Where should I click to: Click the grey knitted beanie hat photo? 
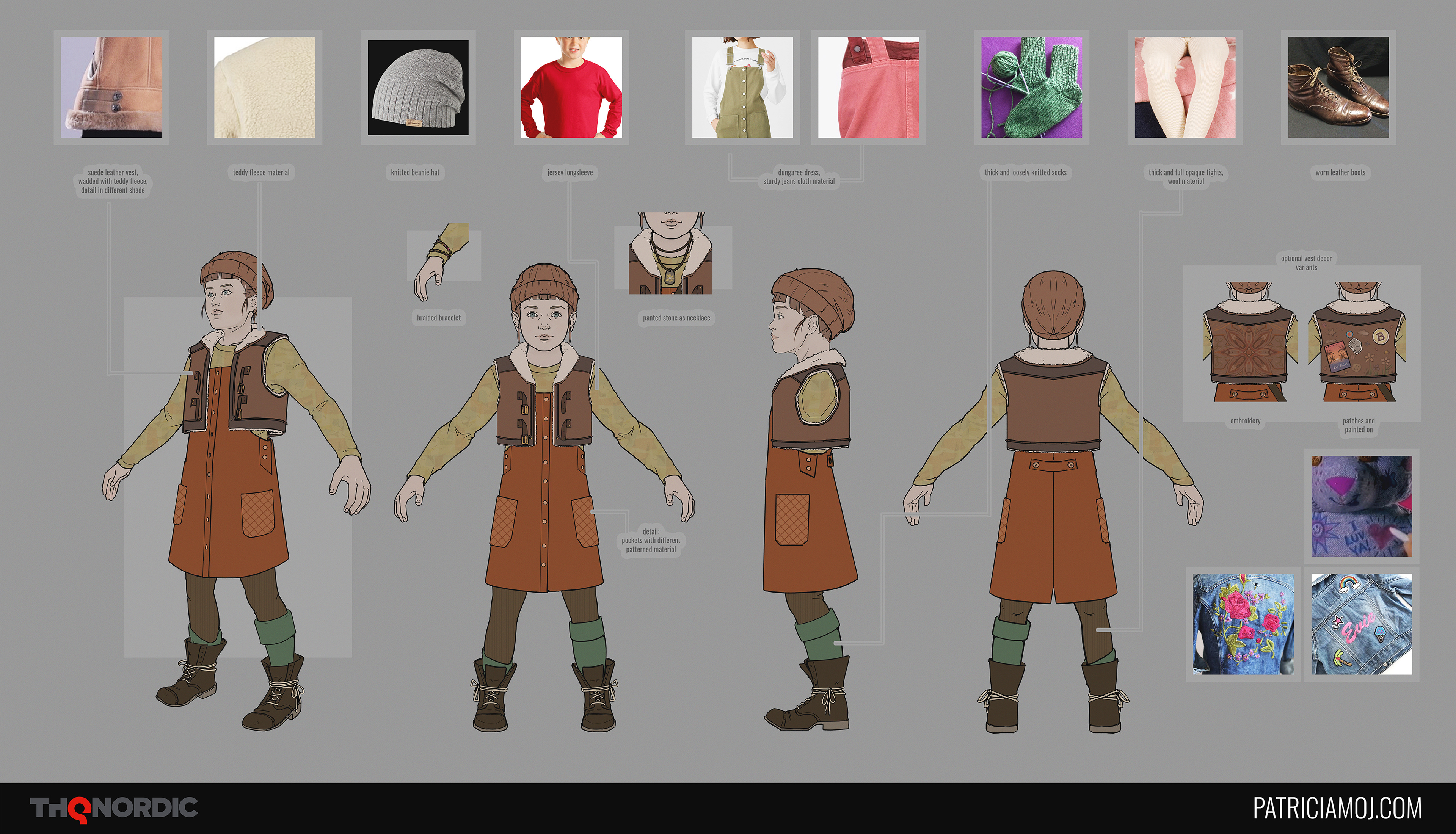tap(417, 87)
